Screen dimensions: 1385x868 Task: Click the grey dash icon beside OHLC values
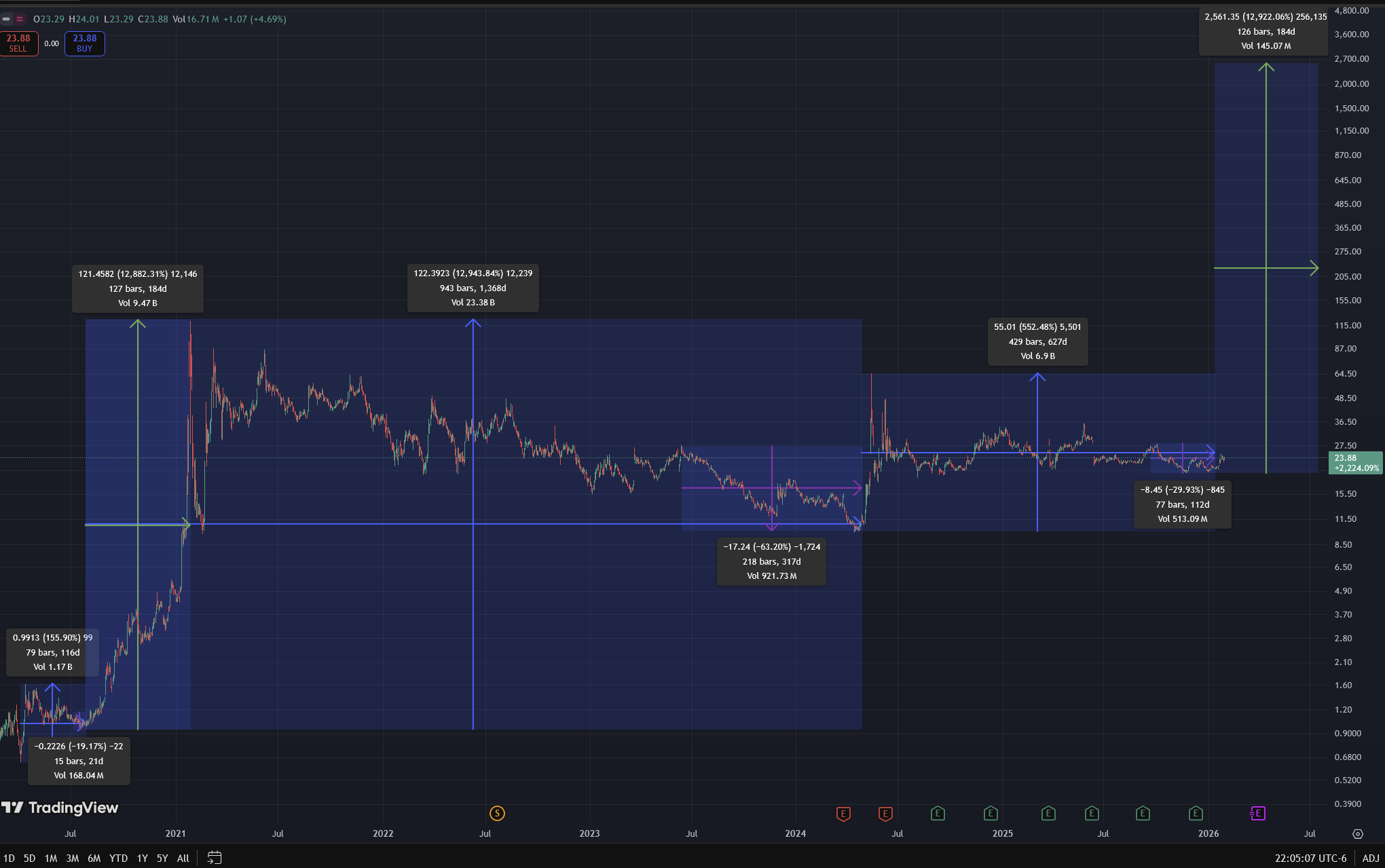click(x=7, y=19)
